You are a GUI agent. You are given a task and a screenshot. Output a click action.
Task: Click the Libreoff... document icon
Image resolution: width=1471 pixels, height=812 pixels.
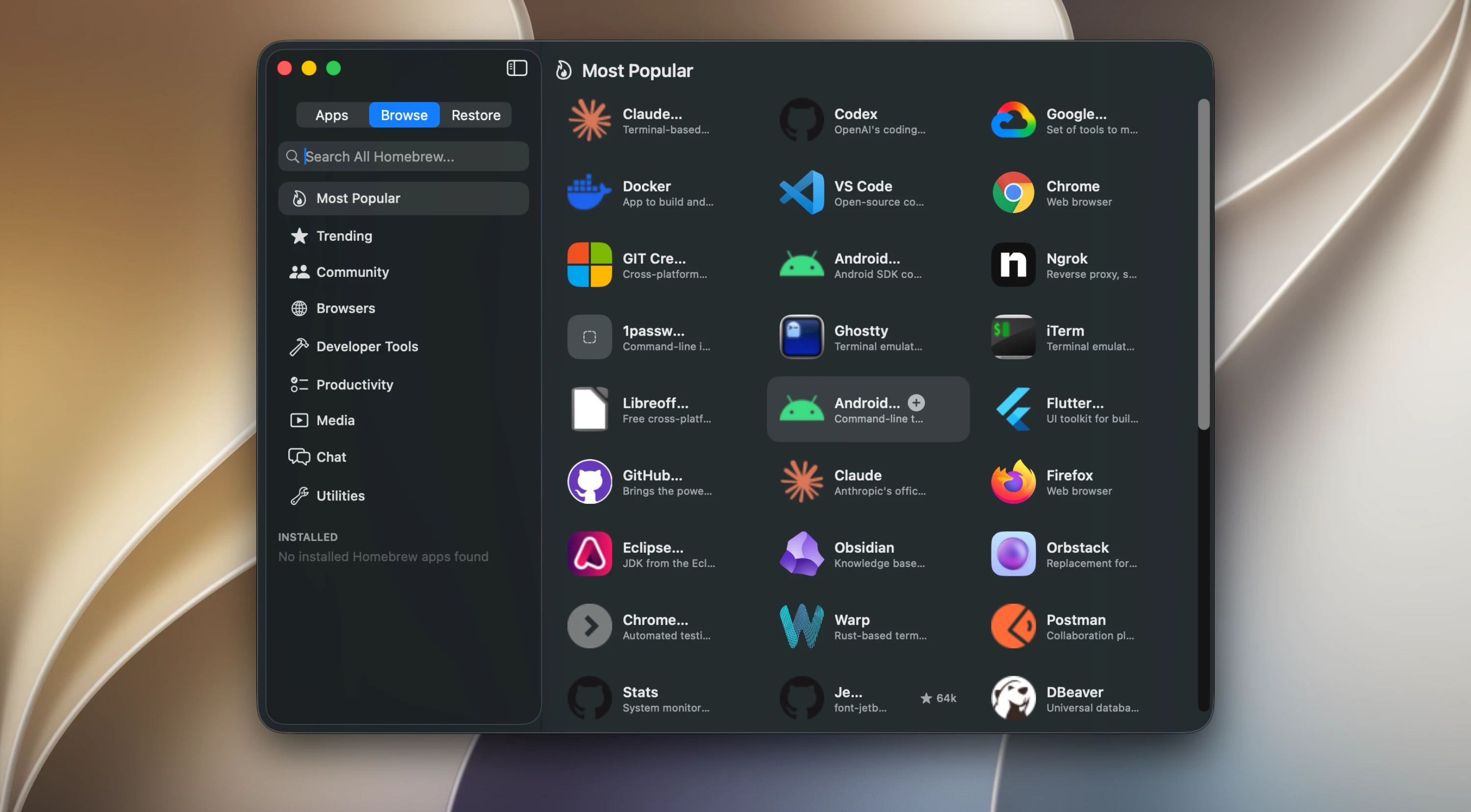(x=589, y=409)
